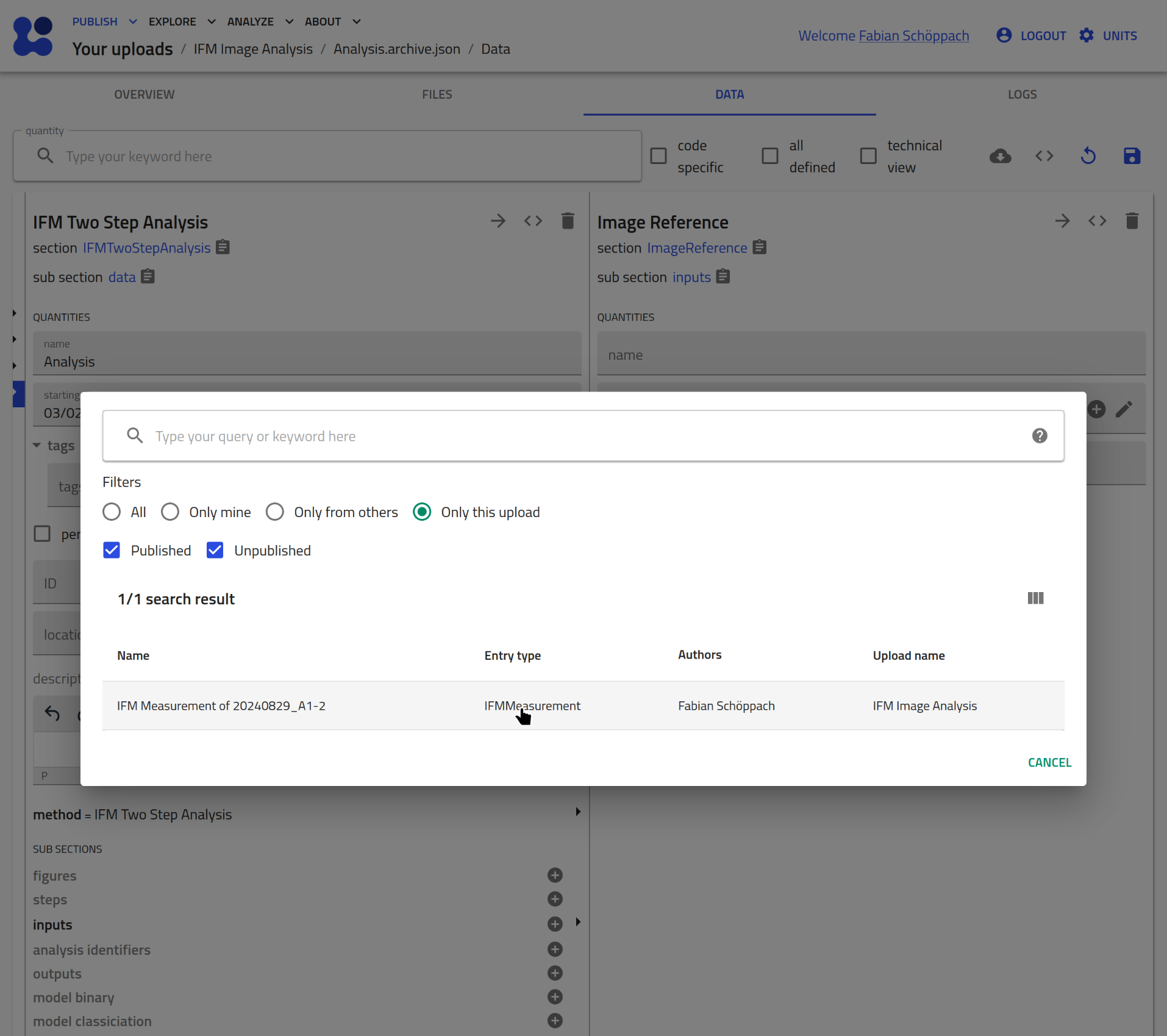Click the cloud download icon
This screenshot has width=1167, height=1036.
coord(1000,156)
